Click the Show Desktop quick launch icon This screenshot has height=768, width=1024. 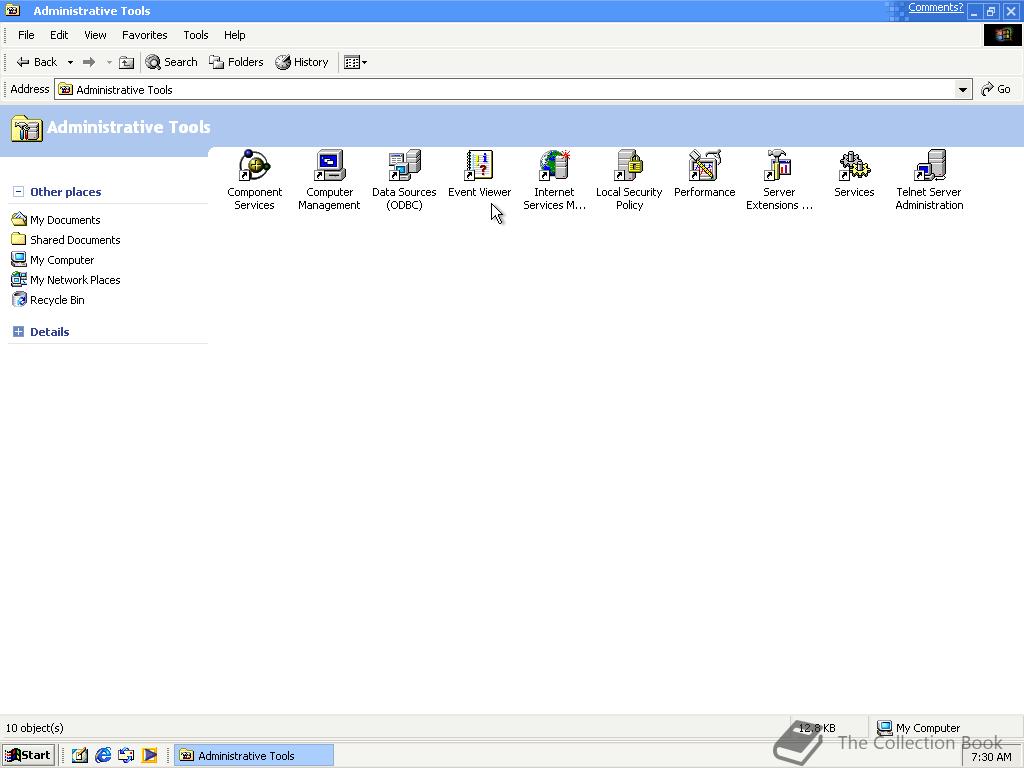pos(80,756)
